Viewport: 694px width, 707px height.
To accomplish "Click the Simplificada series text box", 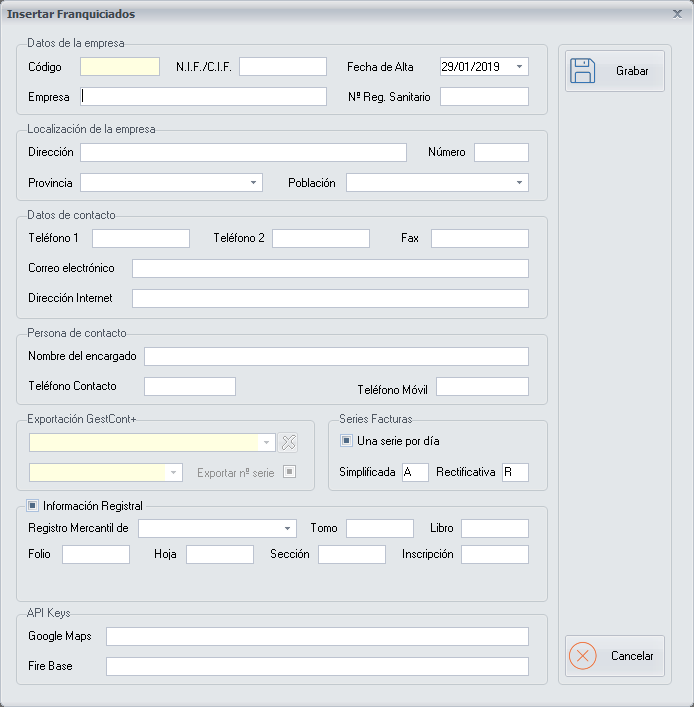I will pyautogui.click(x=415, y=472).
